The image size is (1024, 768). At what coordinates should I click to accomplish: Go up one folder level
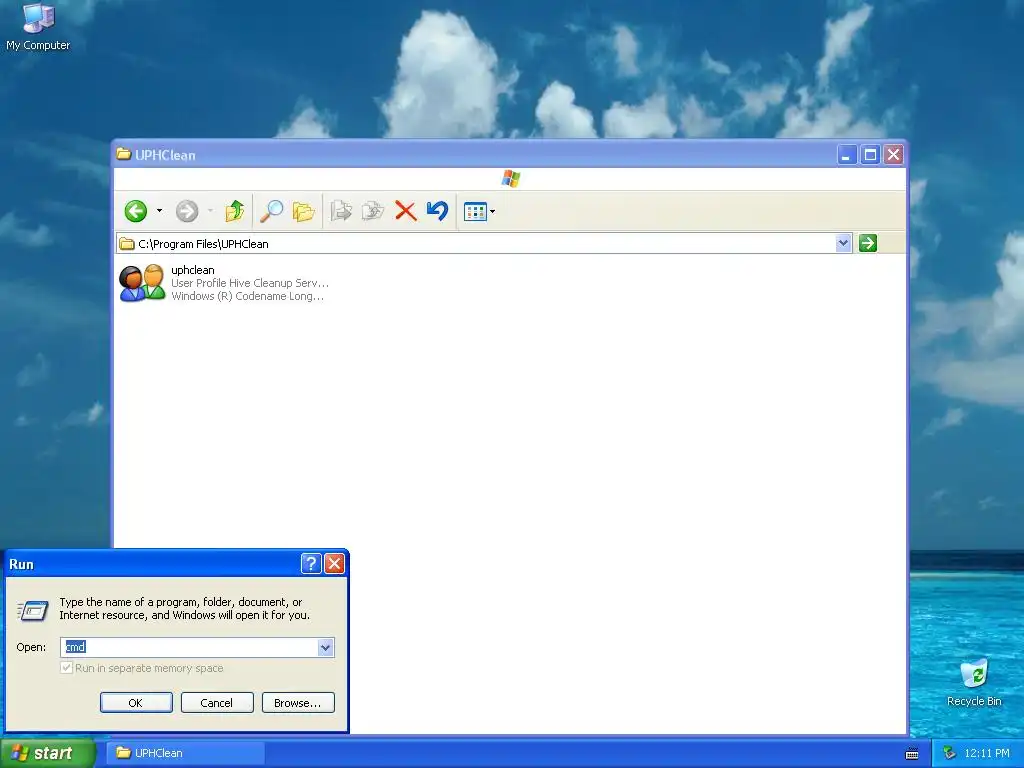[x=234, y=211]
